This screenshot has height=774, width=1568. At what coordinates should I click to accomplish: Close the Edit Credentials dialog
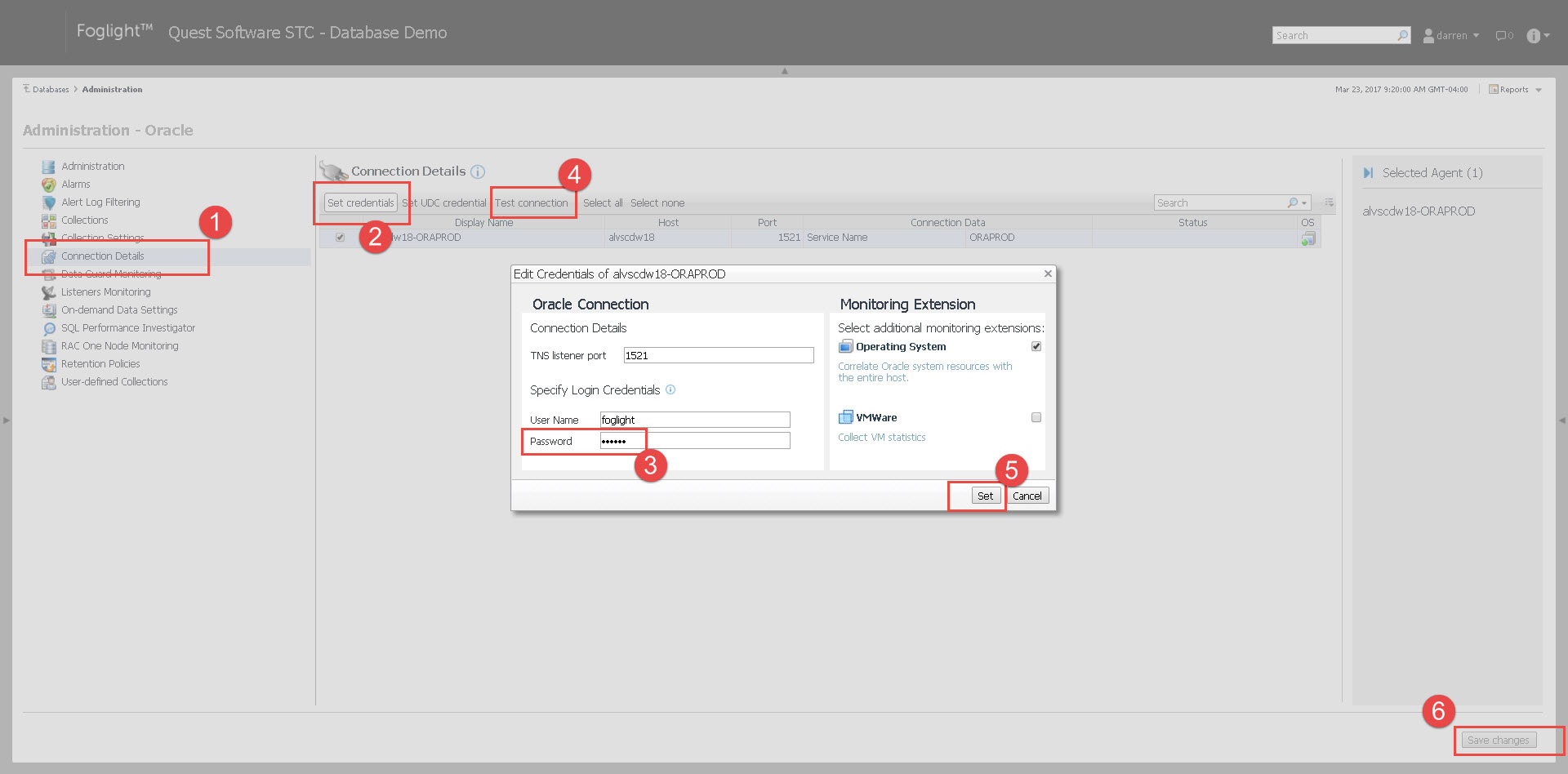tap(1048, 274)
